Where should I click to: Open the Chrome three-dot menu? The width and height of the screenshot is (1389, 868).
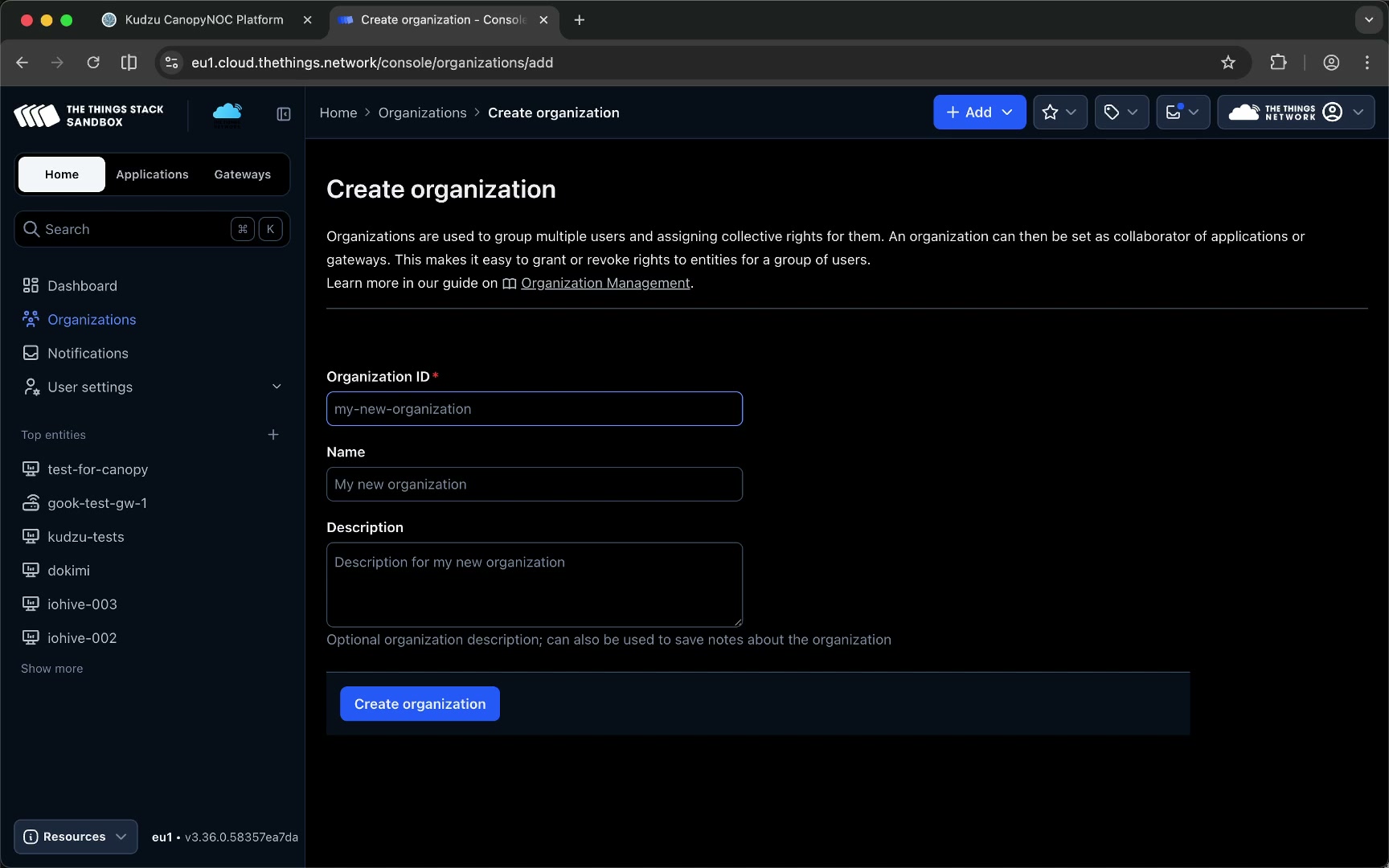[x=1367, y=63]
